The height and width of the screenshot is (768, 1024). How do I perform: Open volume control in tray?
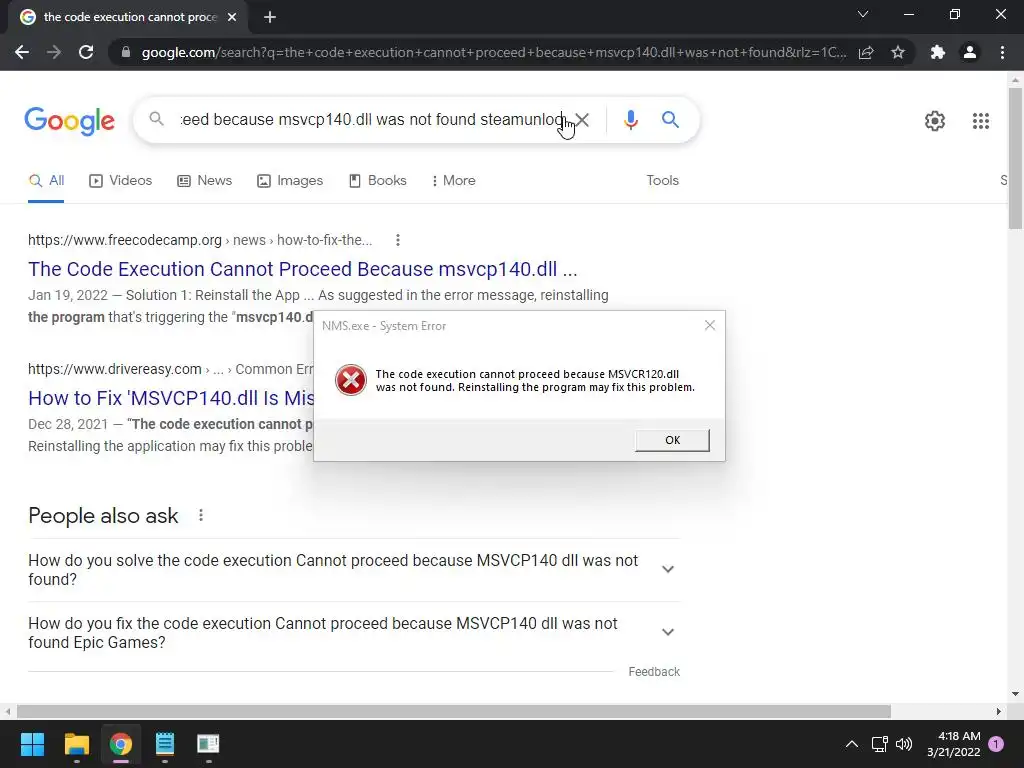pyautogui.click(x=904, y=744)
